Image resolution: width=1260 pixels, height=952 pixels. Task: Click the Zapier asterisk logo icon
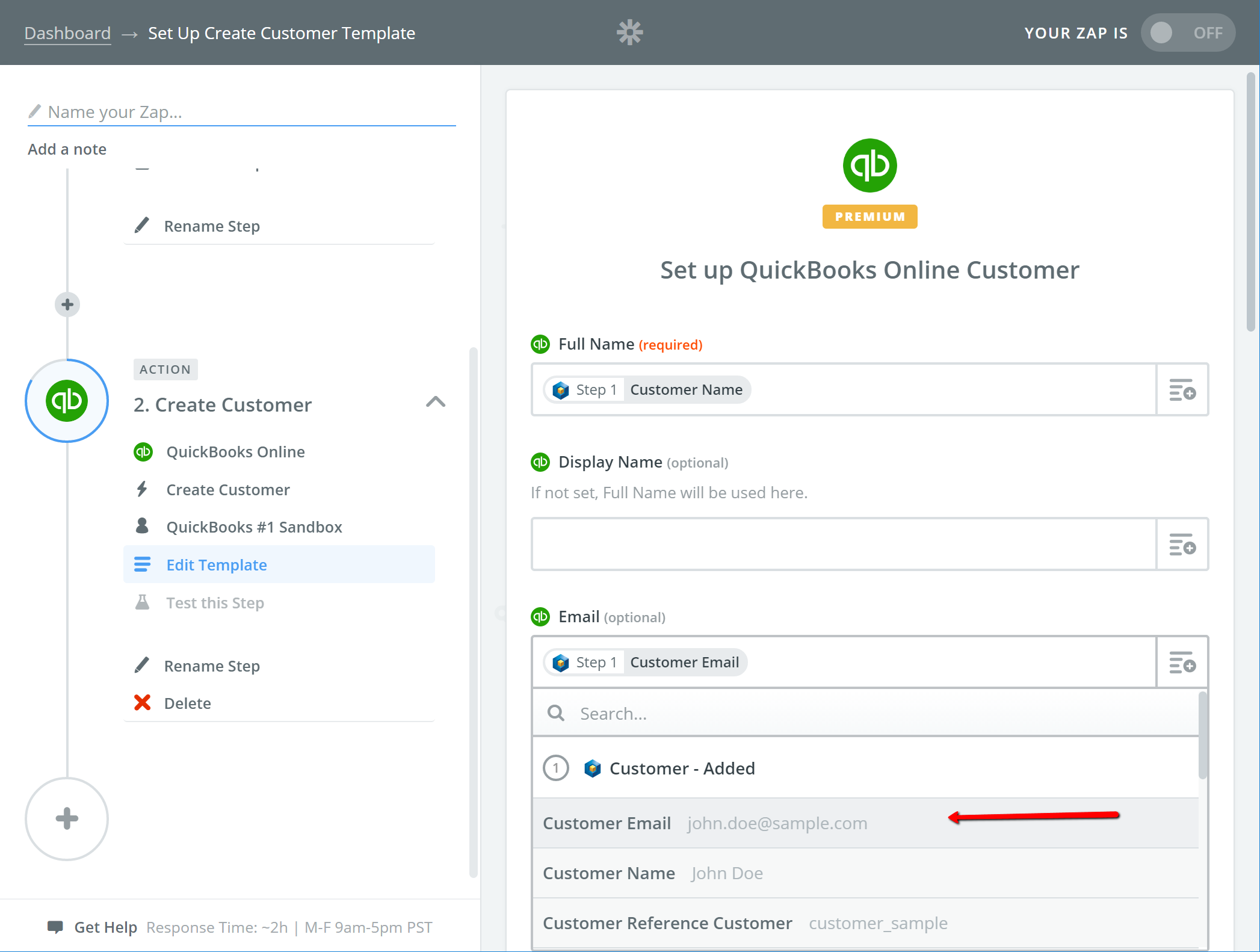coord(629,32)
